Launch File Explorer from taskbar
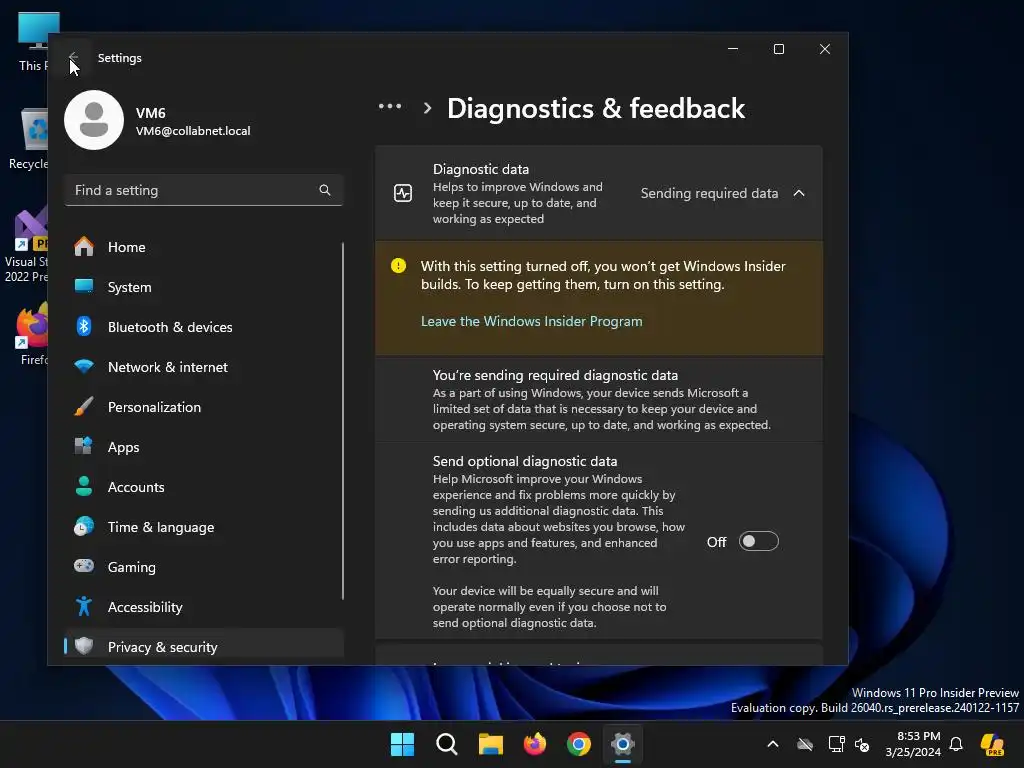 pyautogui.click(x=490, y=744)
